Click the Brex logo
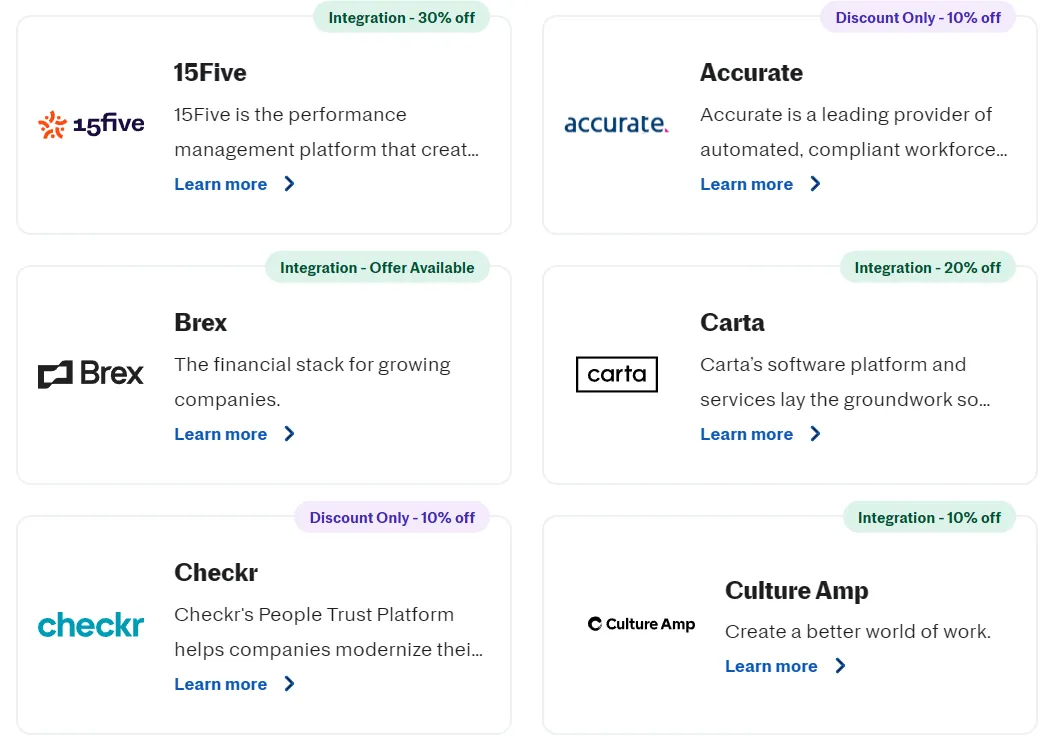The height and width of the screenshot is (739, 1053). [91, 374]
